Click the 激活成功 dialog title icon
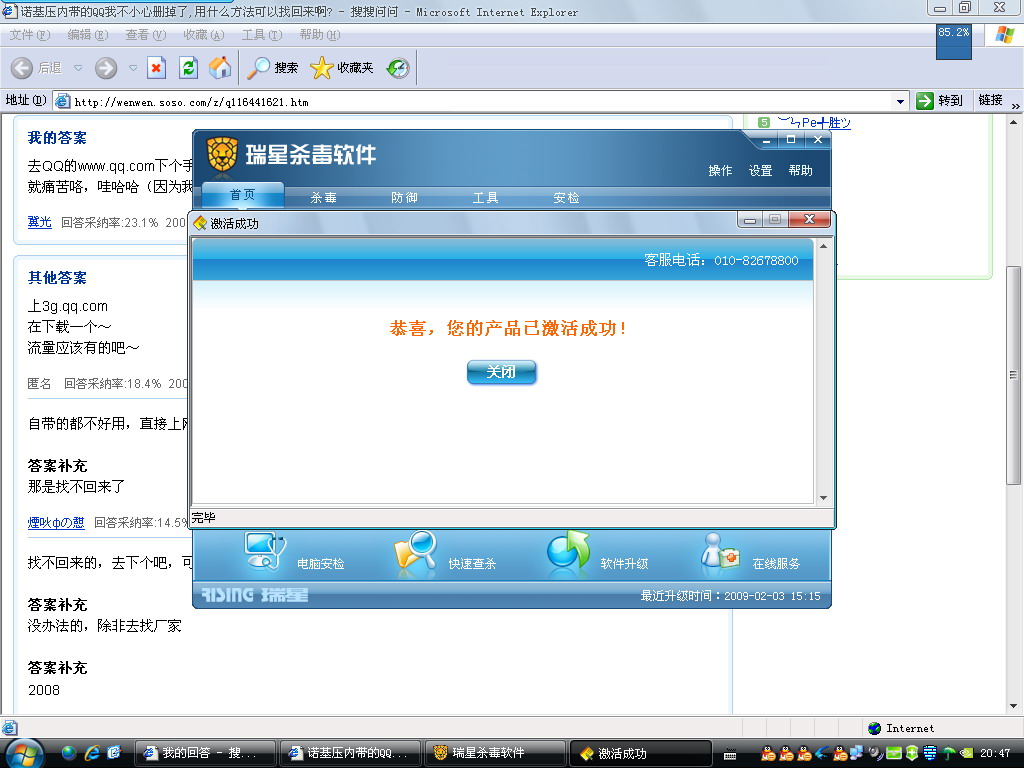The image size is (1024, 768). [200, 223]
